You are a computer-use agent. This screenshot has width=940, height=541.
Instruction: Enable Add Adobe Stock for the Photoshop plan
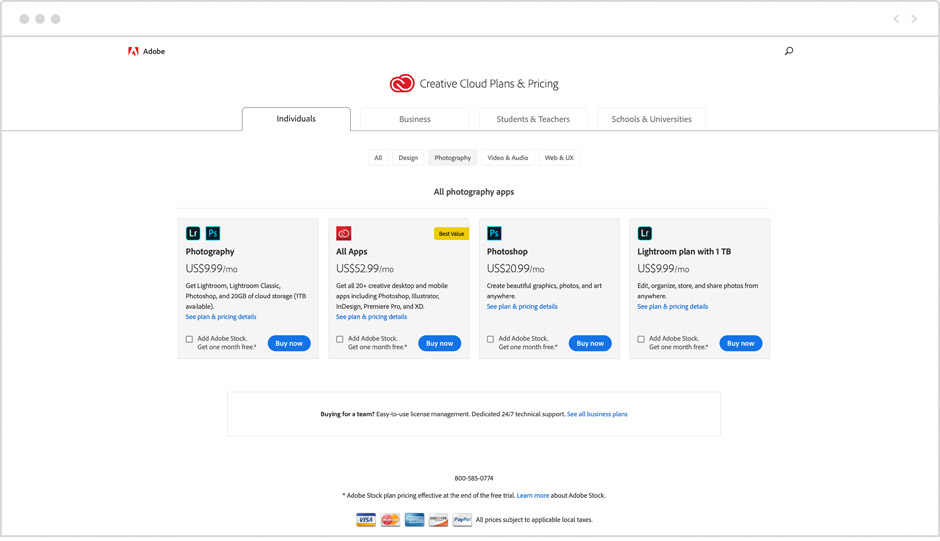click(x=490, y=339)
